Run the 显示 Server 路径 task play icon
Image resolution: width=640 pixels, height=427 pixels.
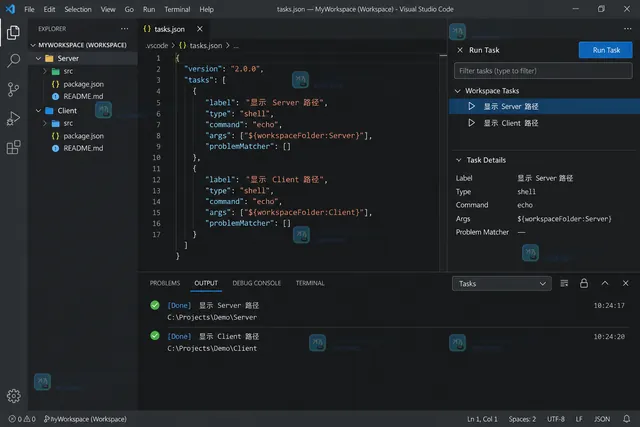coord(471,106)
